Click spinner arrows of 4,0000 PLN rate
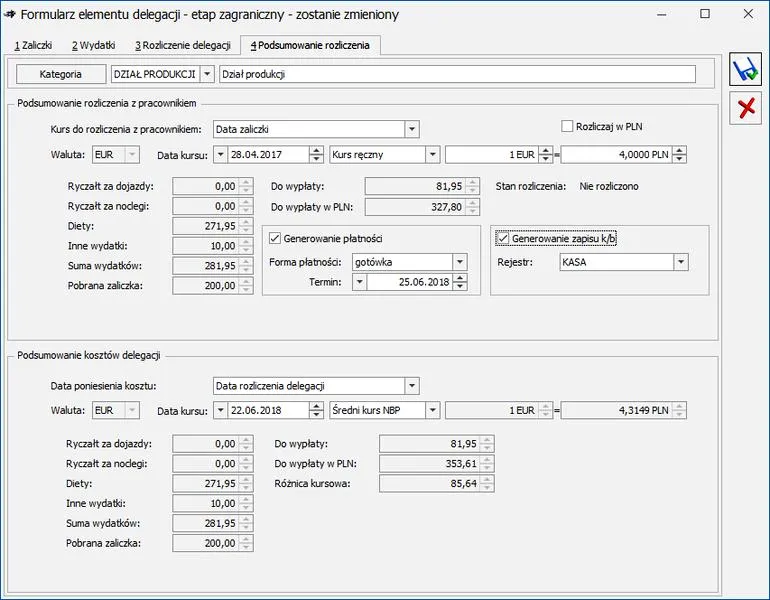770x600 pixels. tap(679, 155)
